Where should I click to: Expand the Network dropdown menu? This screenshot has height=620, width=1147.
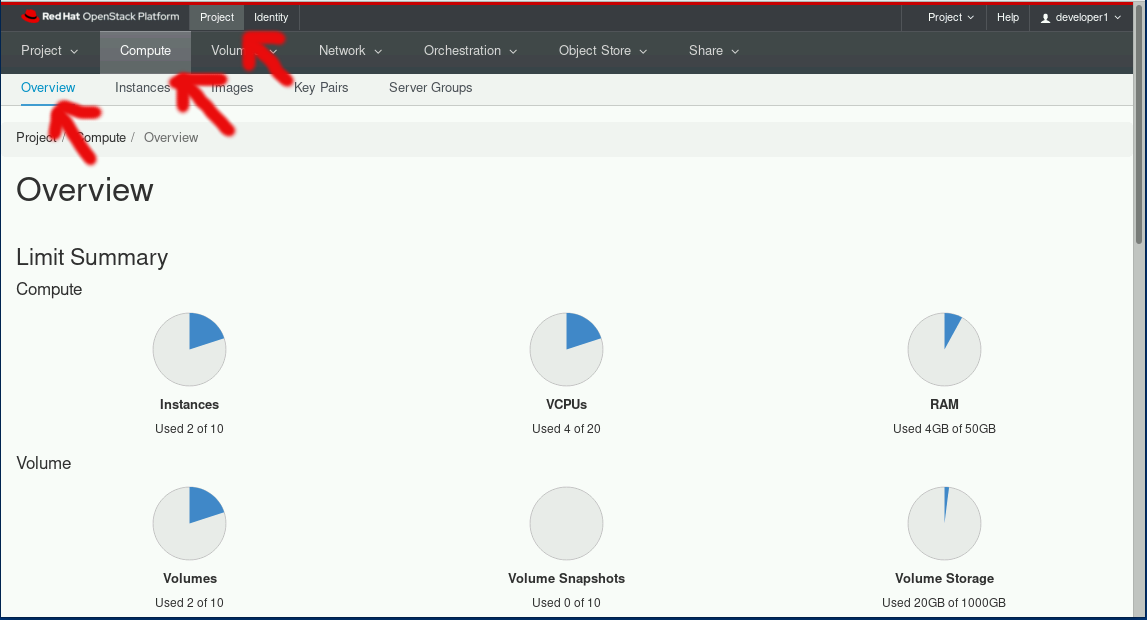pos(350,50)
